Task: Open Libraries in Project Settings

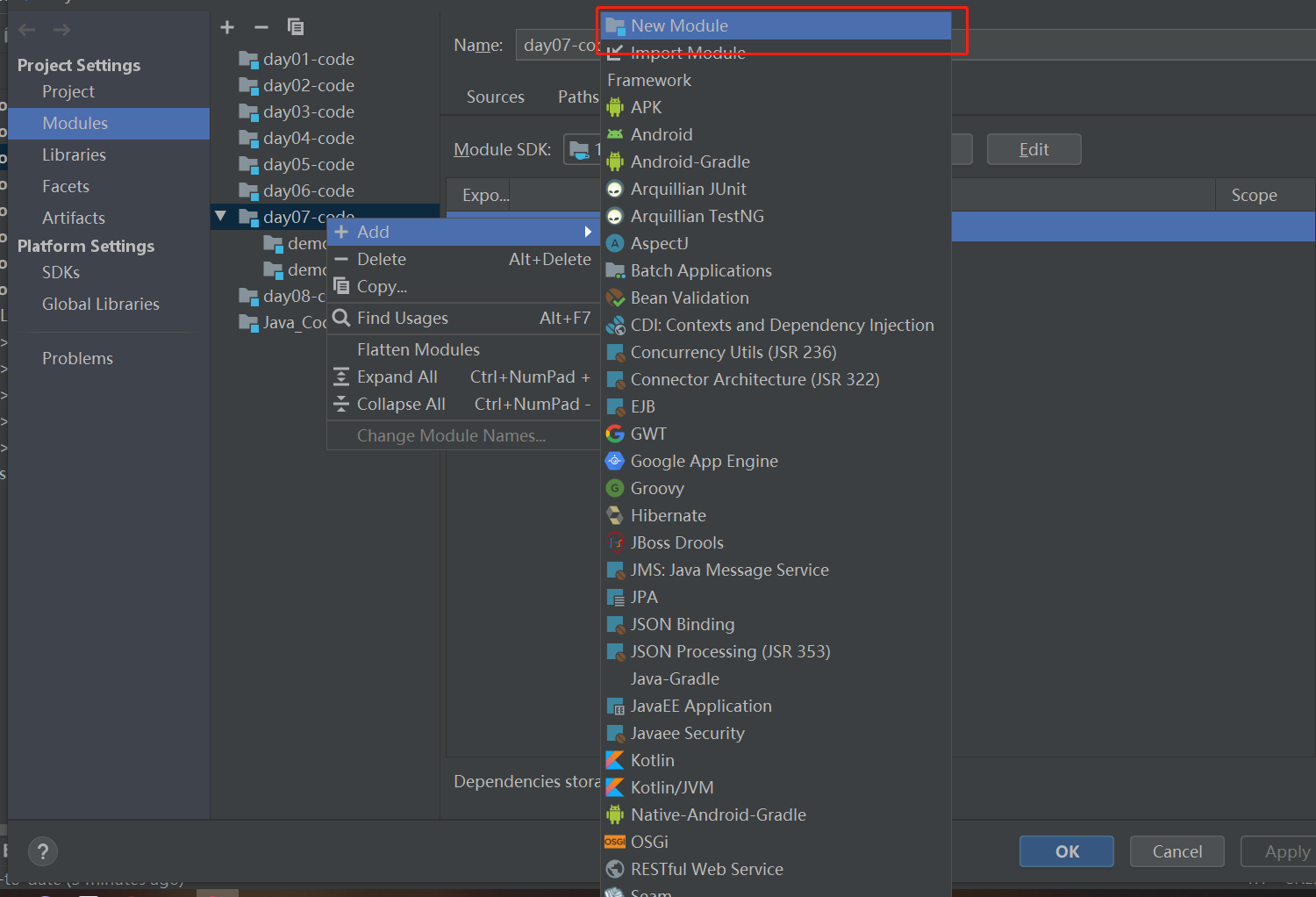Action: [74, 154]
